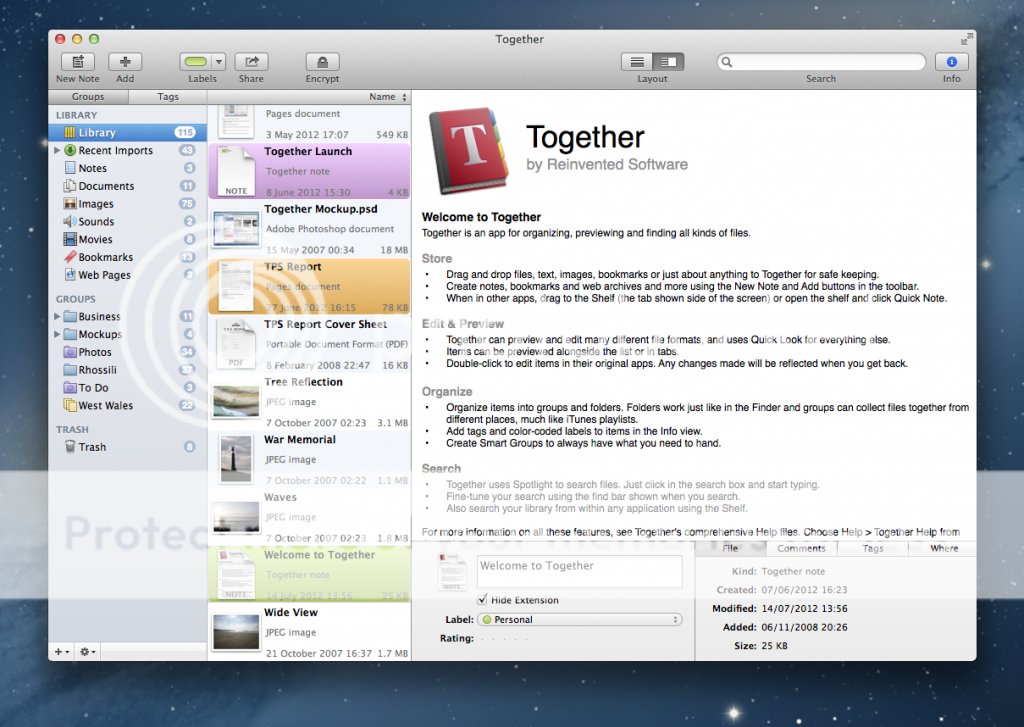Click the Search field in toolbar

[x=821, y=62]
